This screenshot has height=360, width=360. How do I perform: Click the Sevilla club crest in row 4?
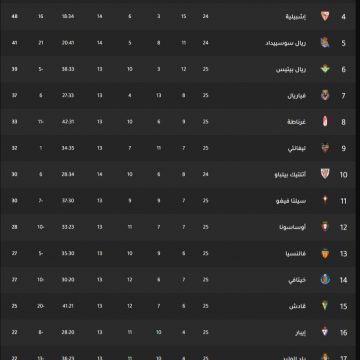click(x=325, y=16)
